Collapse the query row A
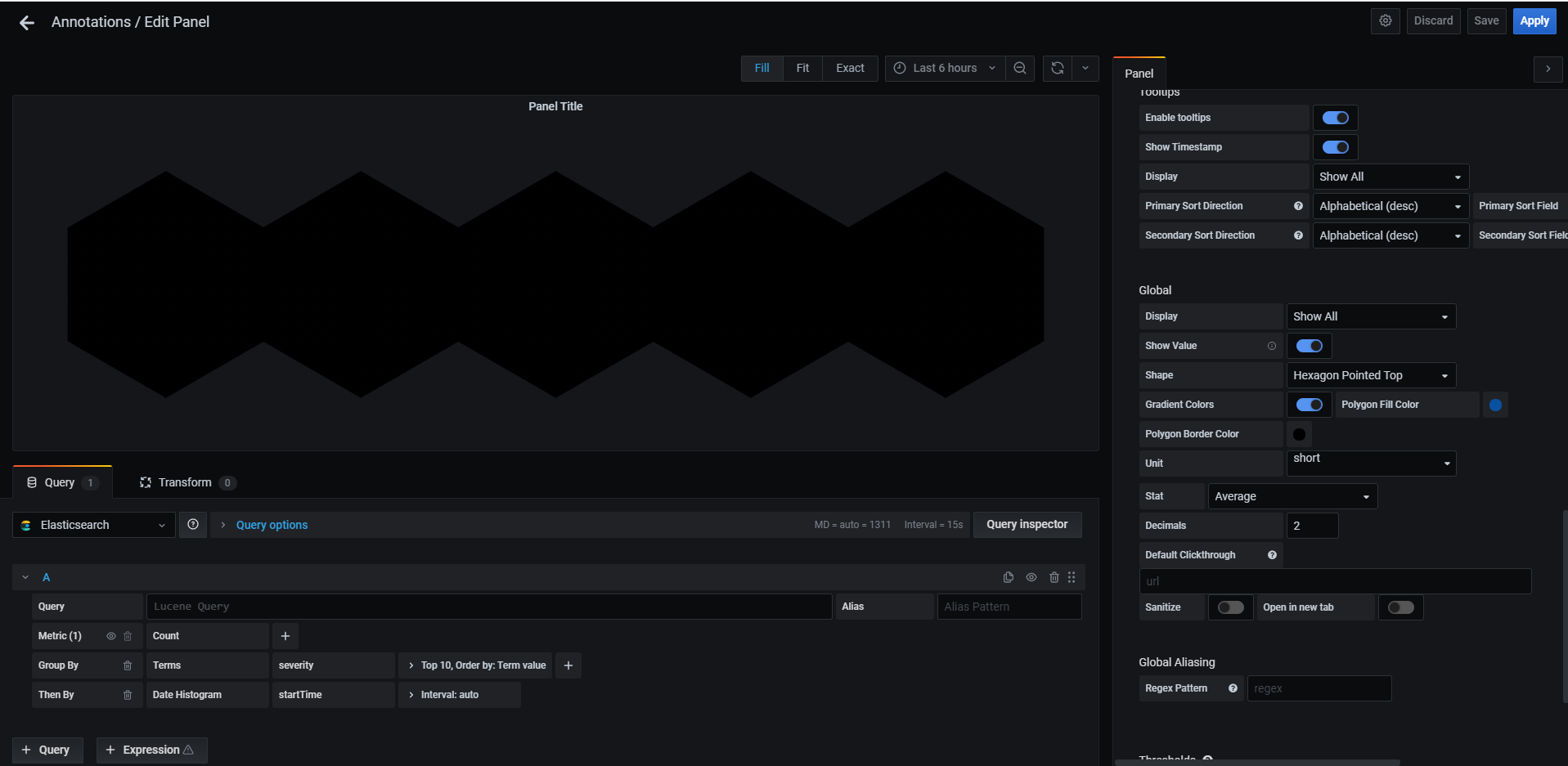This screenshot has height=766, width=1568. click(25, 577)
